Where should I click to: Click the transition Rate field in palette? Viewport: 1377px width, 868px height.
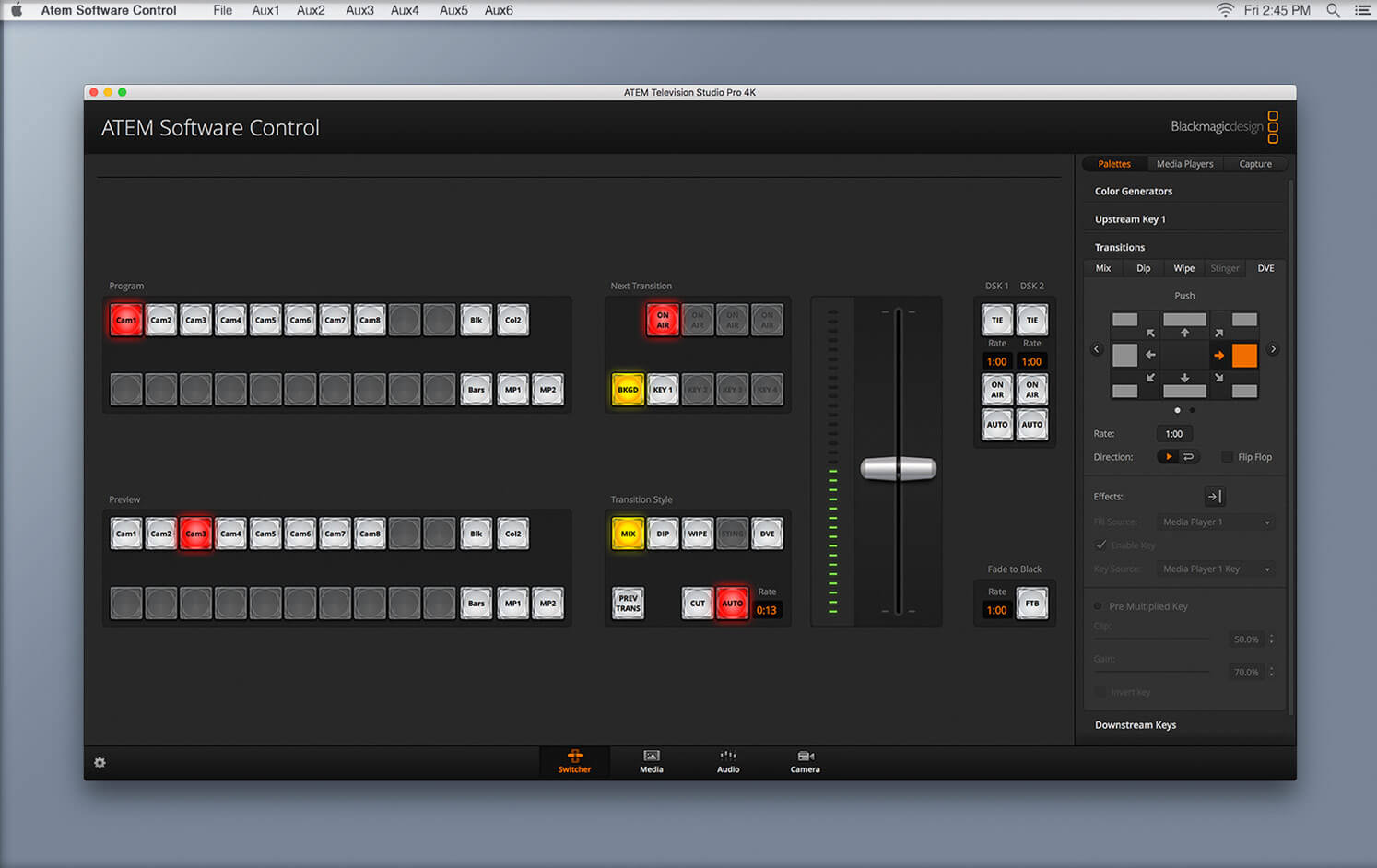[1173, 434]
